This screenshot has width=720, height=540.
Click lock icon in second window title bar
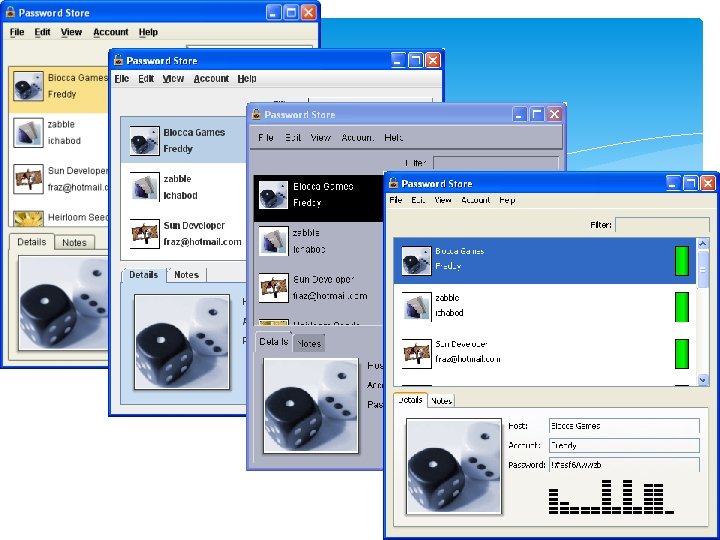[118, 60]
